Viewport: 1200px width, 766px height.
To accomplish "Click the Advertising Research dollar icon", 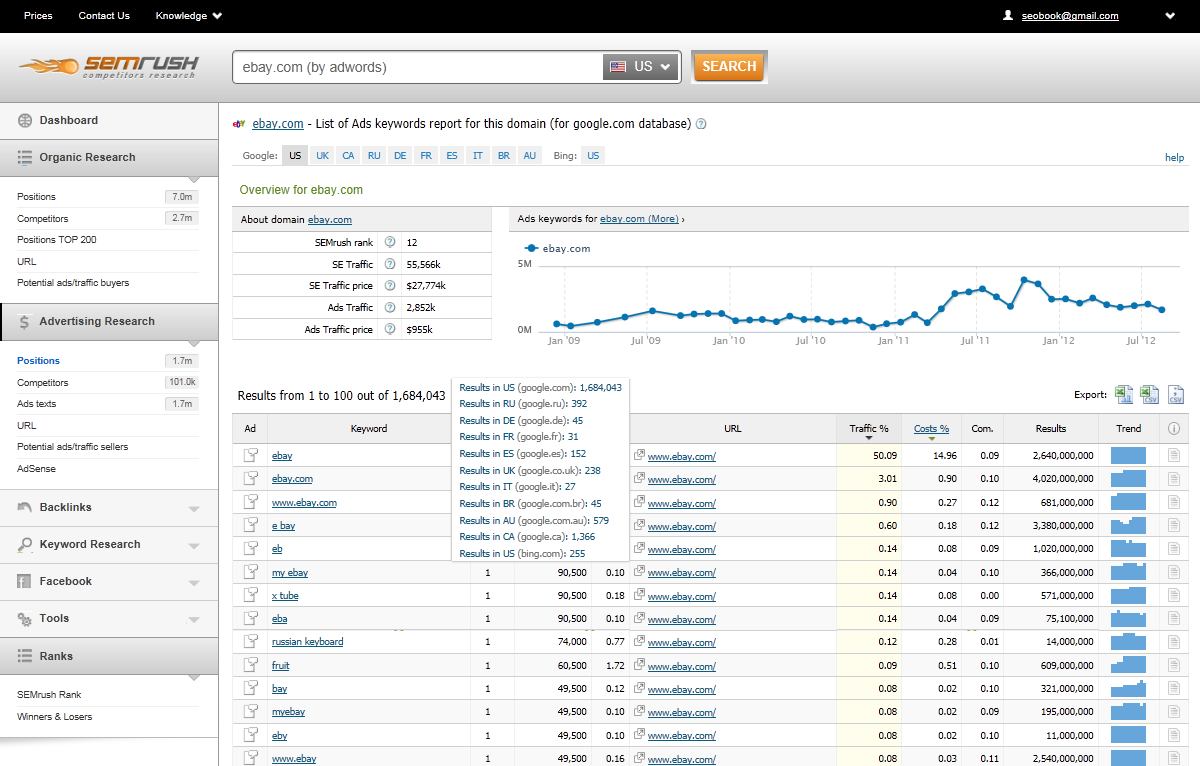I will point(25,321).
